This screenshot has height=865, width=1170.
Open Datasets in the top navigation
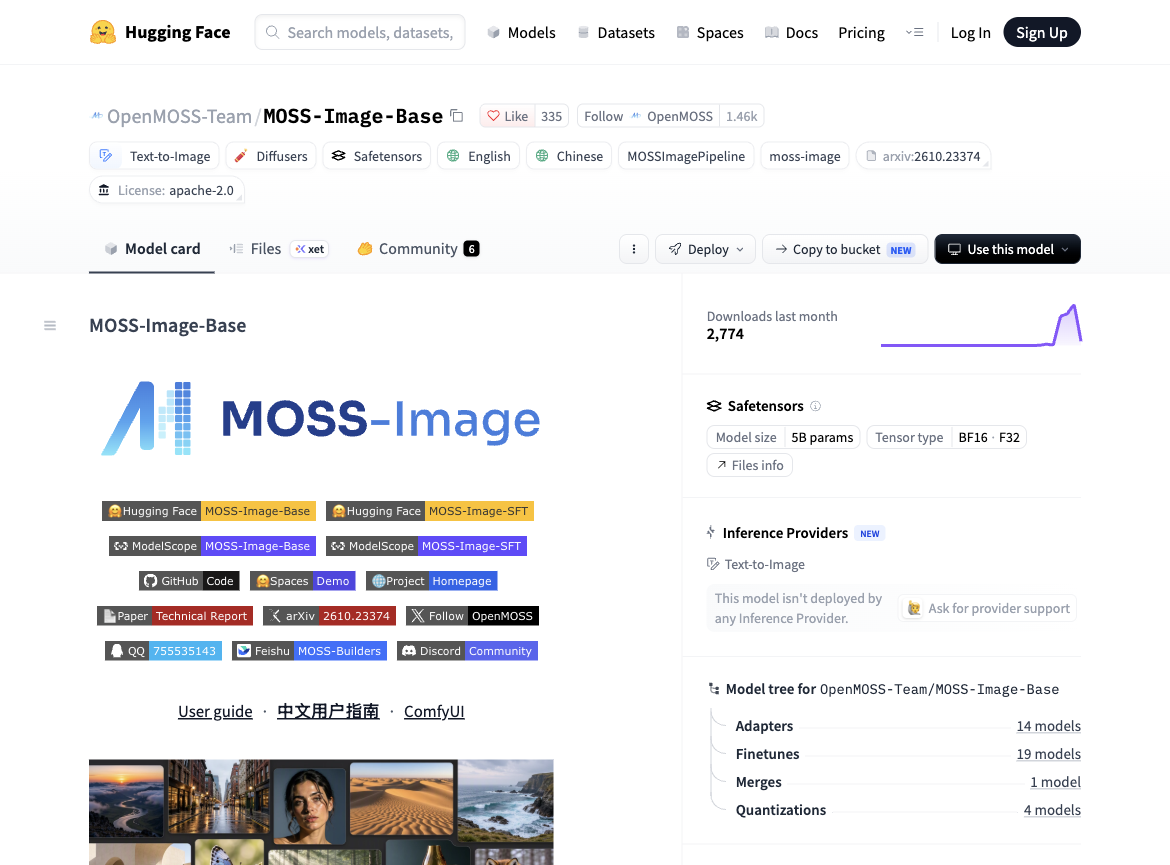(x=616, y=32)
